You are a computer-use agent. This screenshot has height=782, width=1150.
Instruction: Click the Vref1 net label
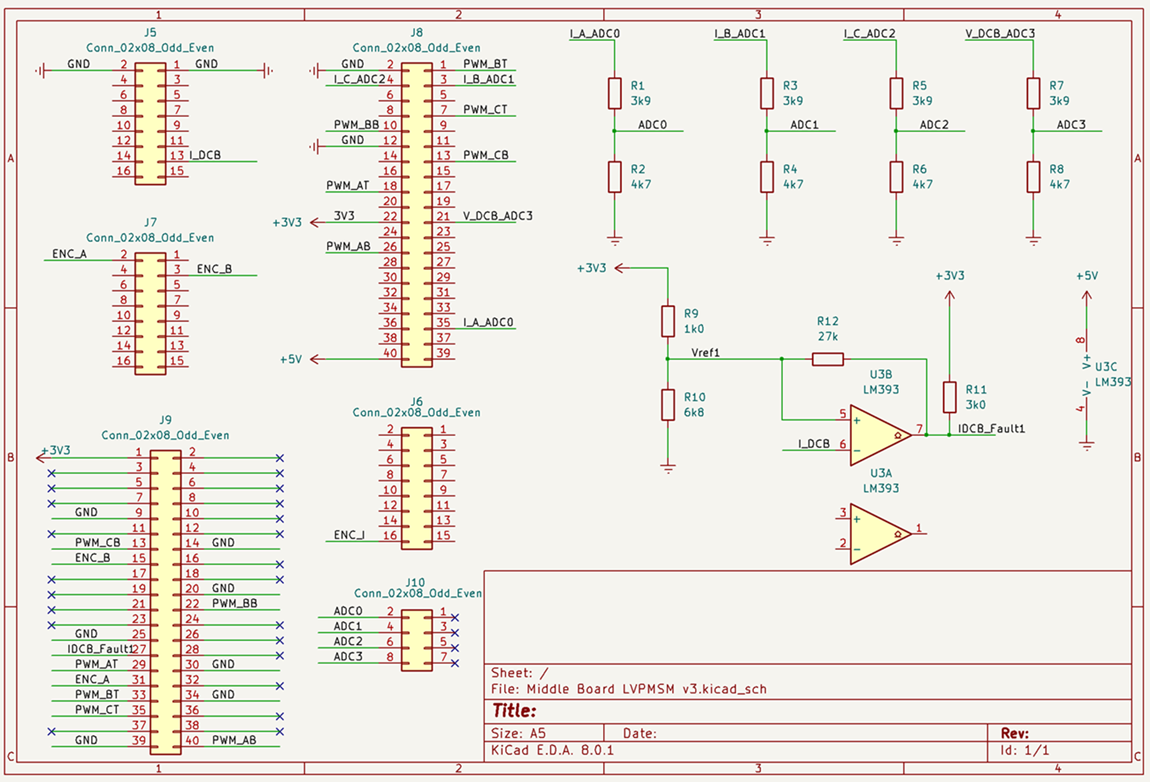705,353
